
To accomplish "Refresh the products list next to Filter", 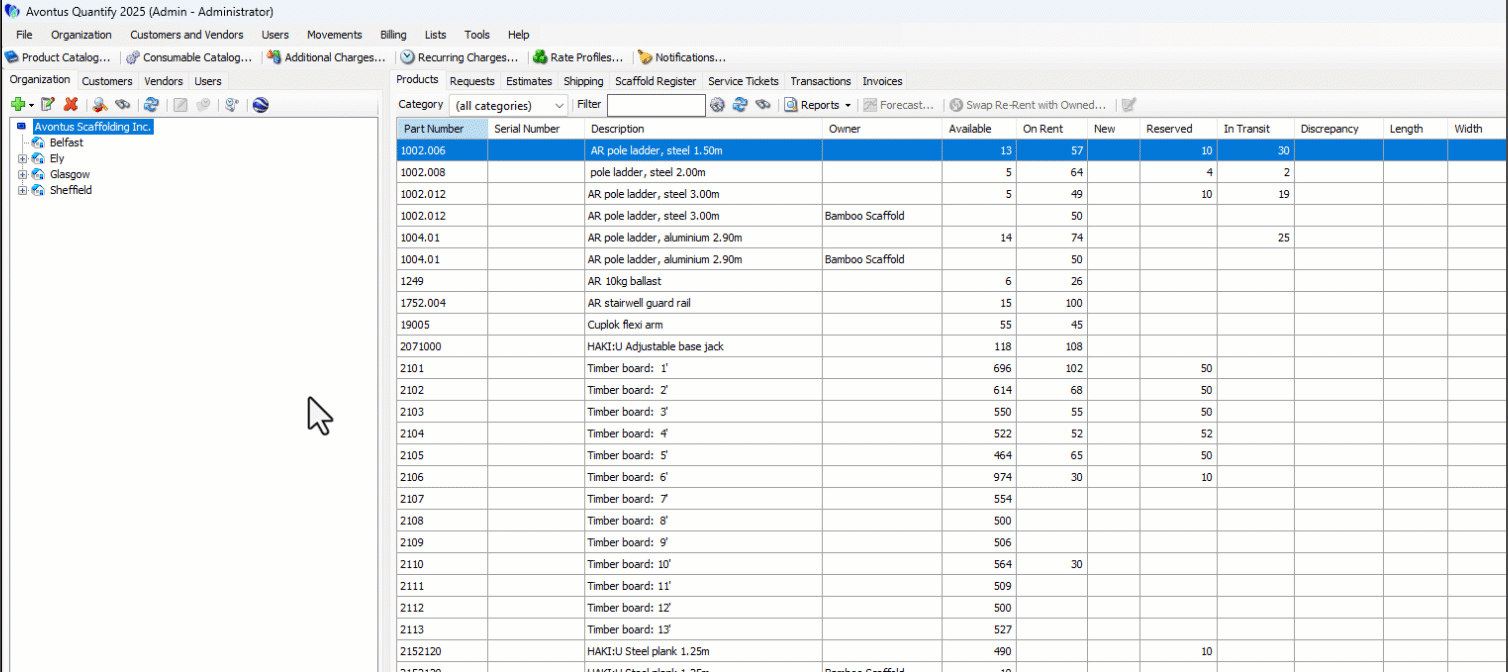I will click(x=740, y=105).
